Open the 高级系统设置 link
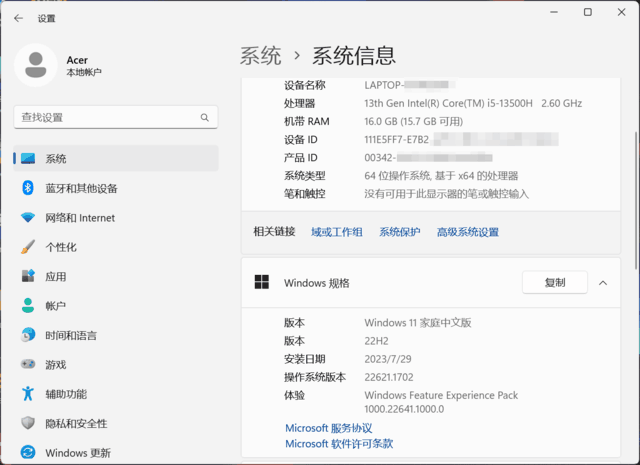Viewport: 640px width, 465px height. (468, 232)
